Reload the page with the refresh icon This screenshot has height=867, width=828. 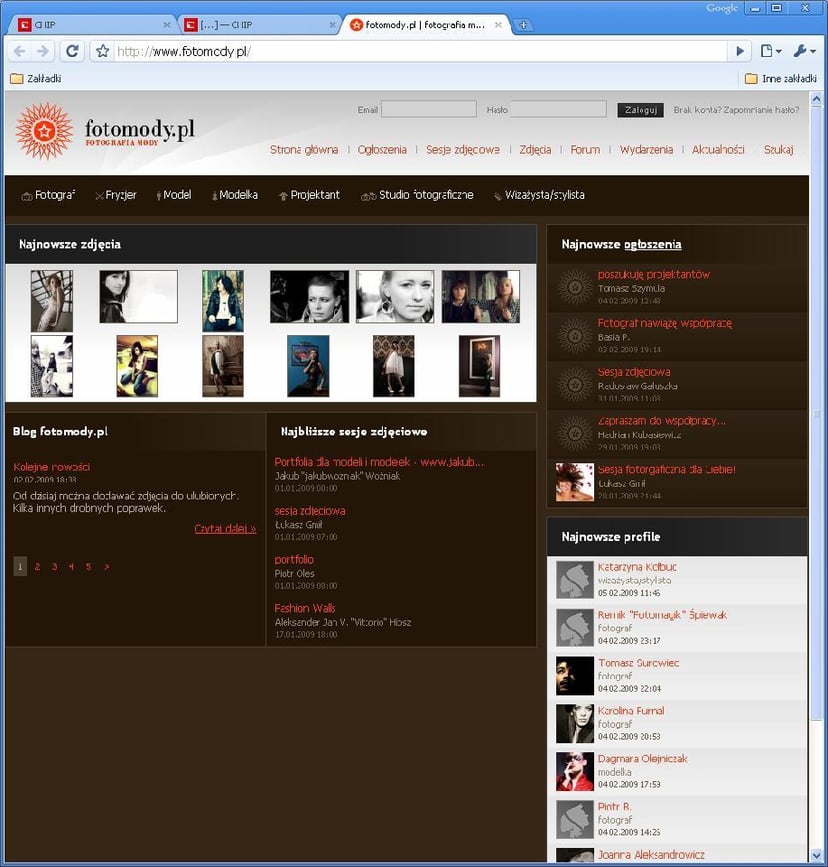(x=72, y=51)
